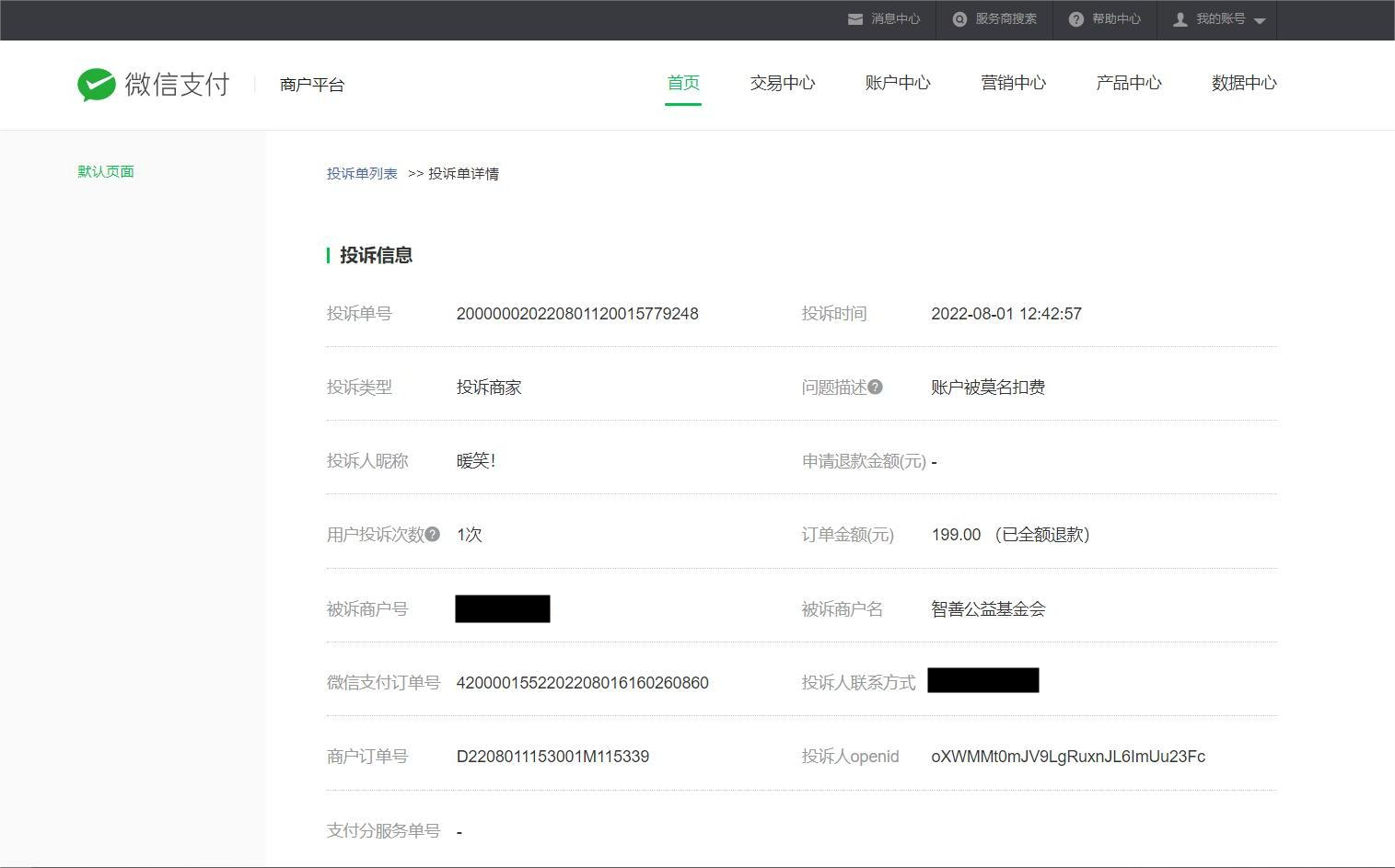
Task: Switch to the 首页 tab
Action: tap(683, 83)
